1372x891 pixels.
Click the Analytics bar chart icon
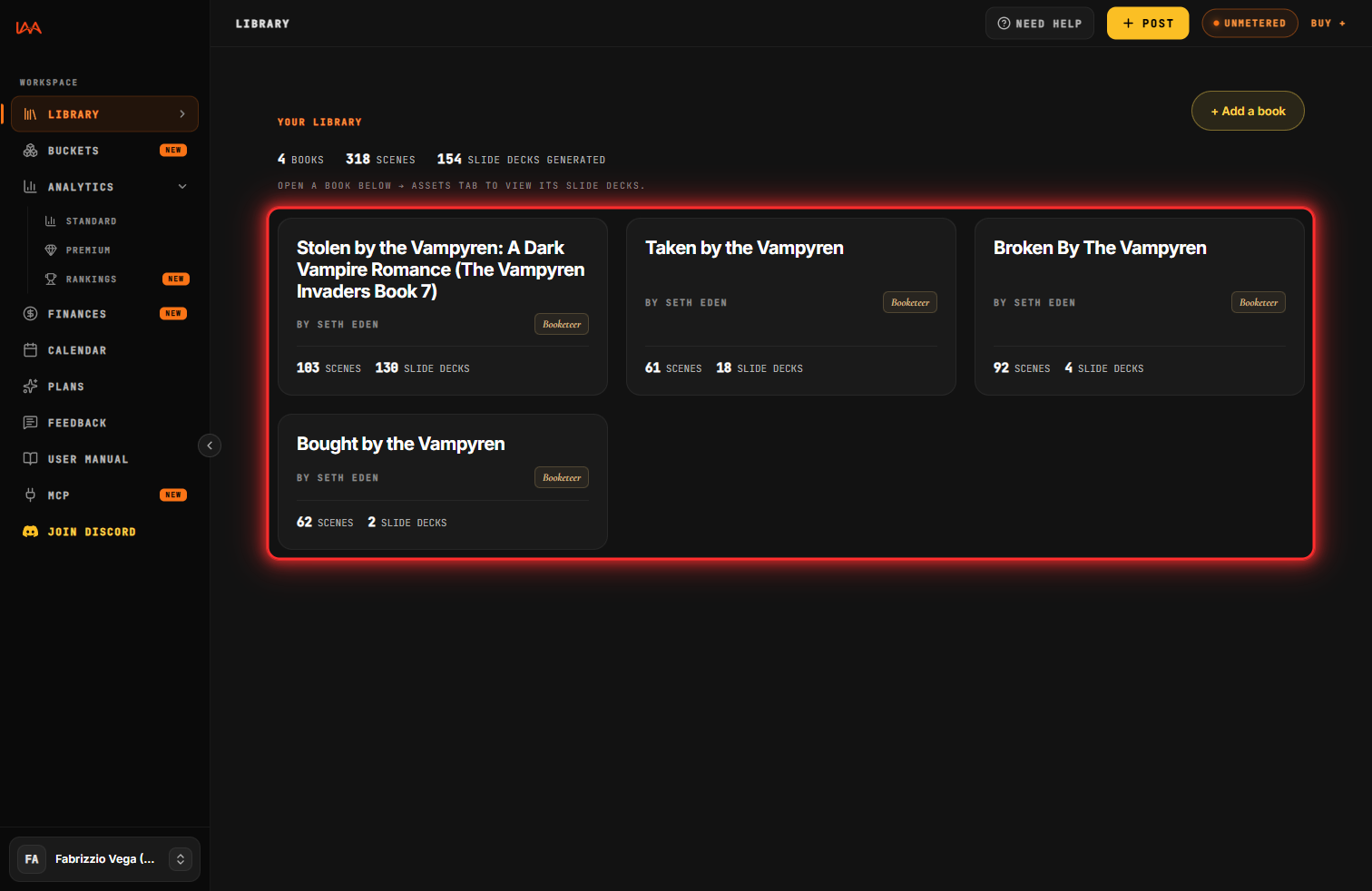point(30,187)
